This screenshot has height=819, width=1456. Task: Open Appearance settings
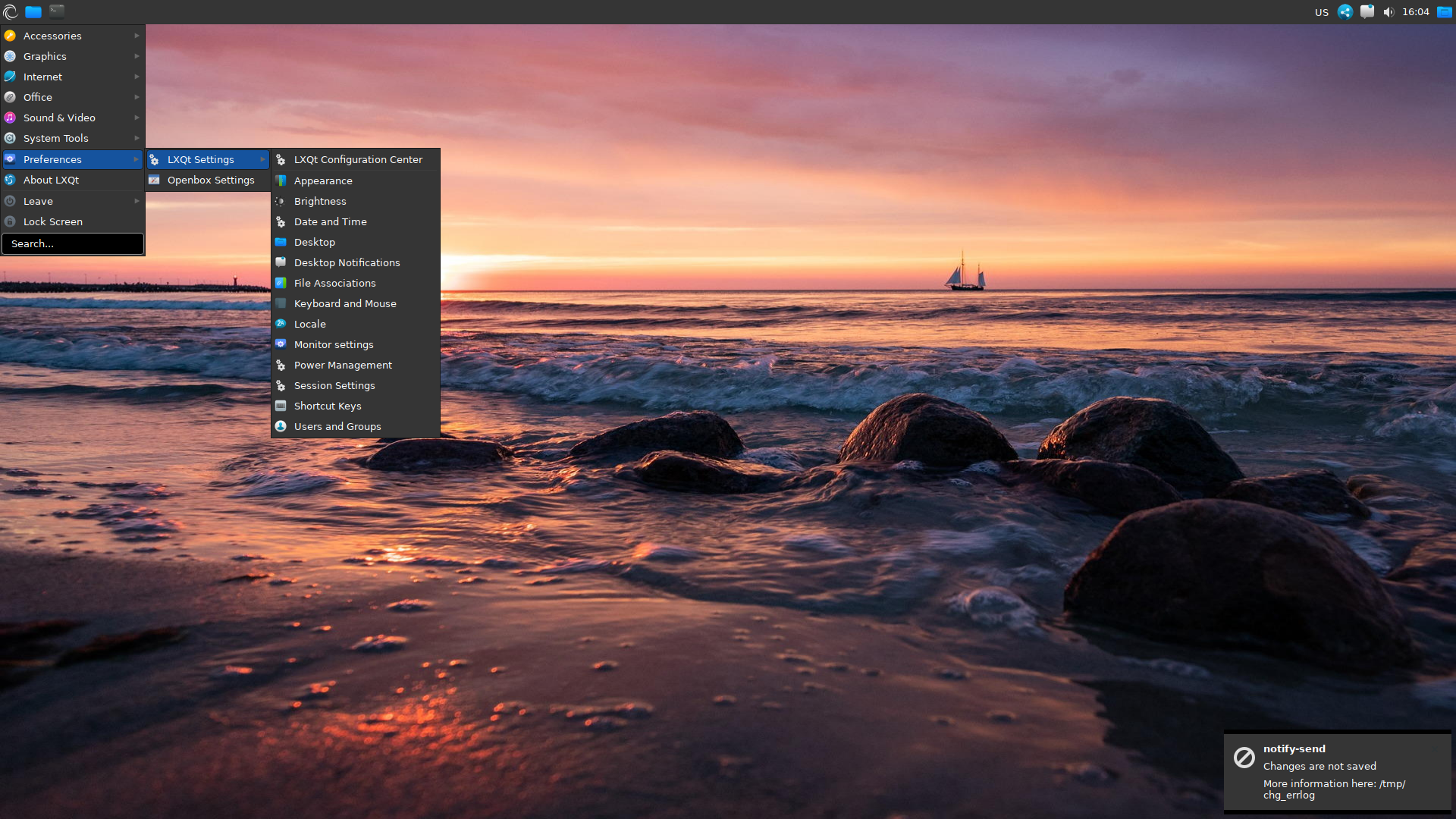point(356,180)
